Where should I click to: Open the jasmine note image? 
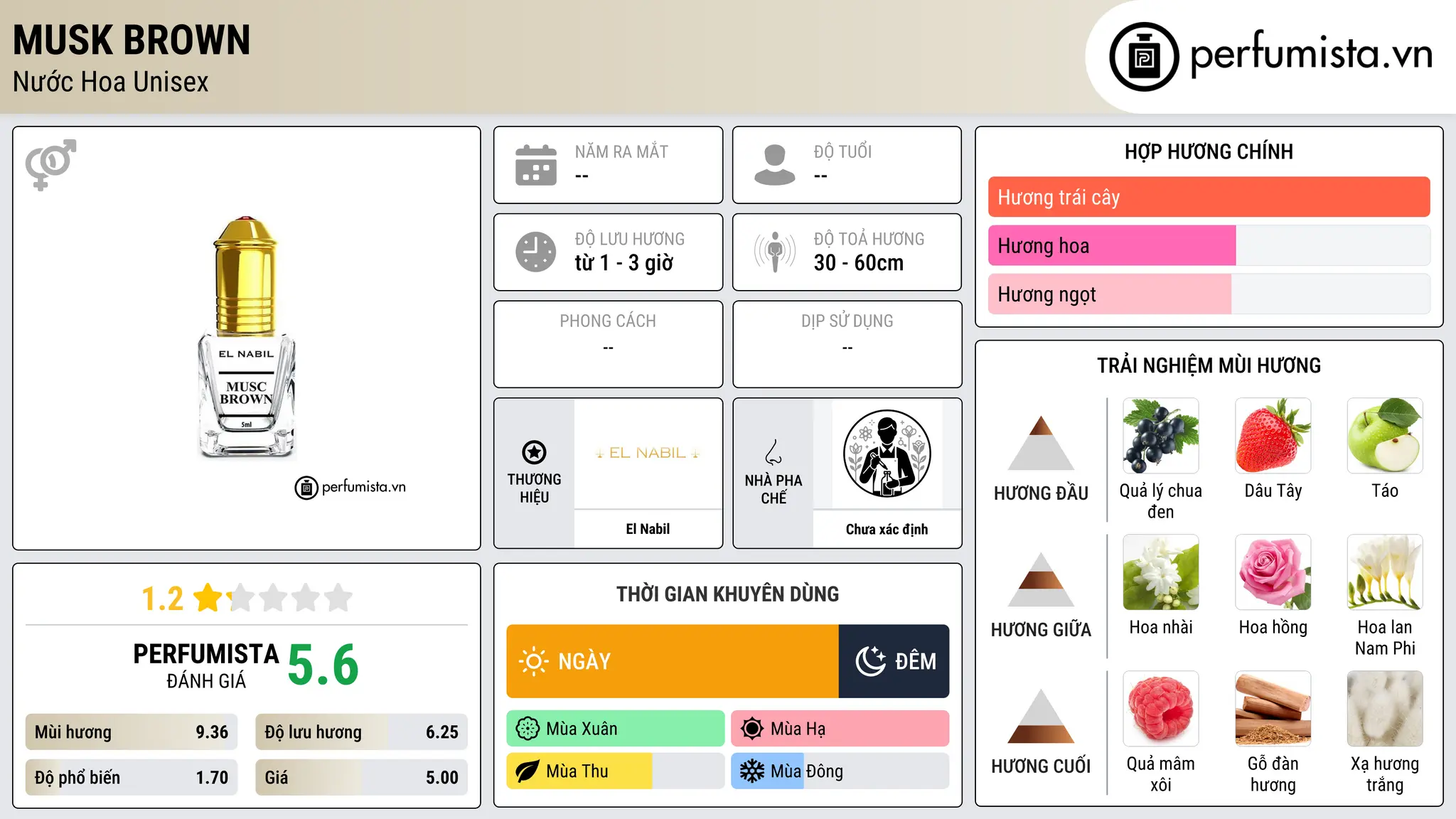(x=1160, y=572)
